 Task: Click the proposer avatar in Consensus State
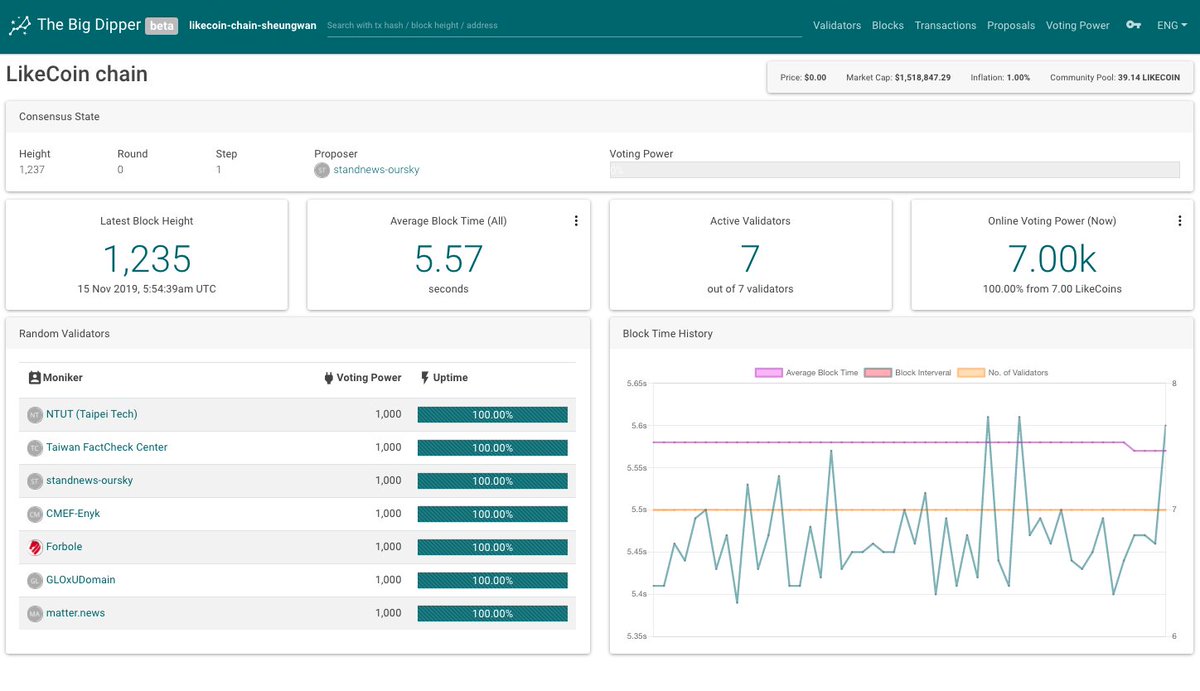pyautogui.click(x=322, y=170)
